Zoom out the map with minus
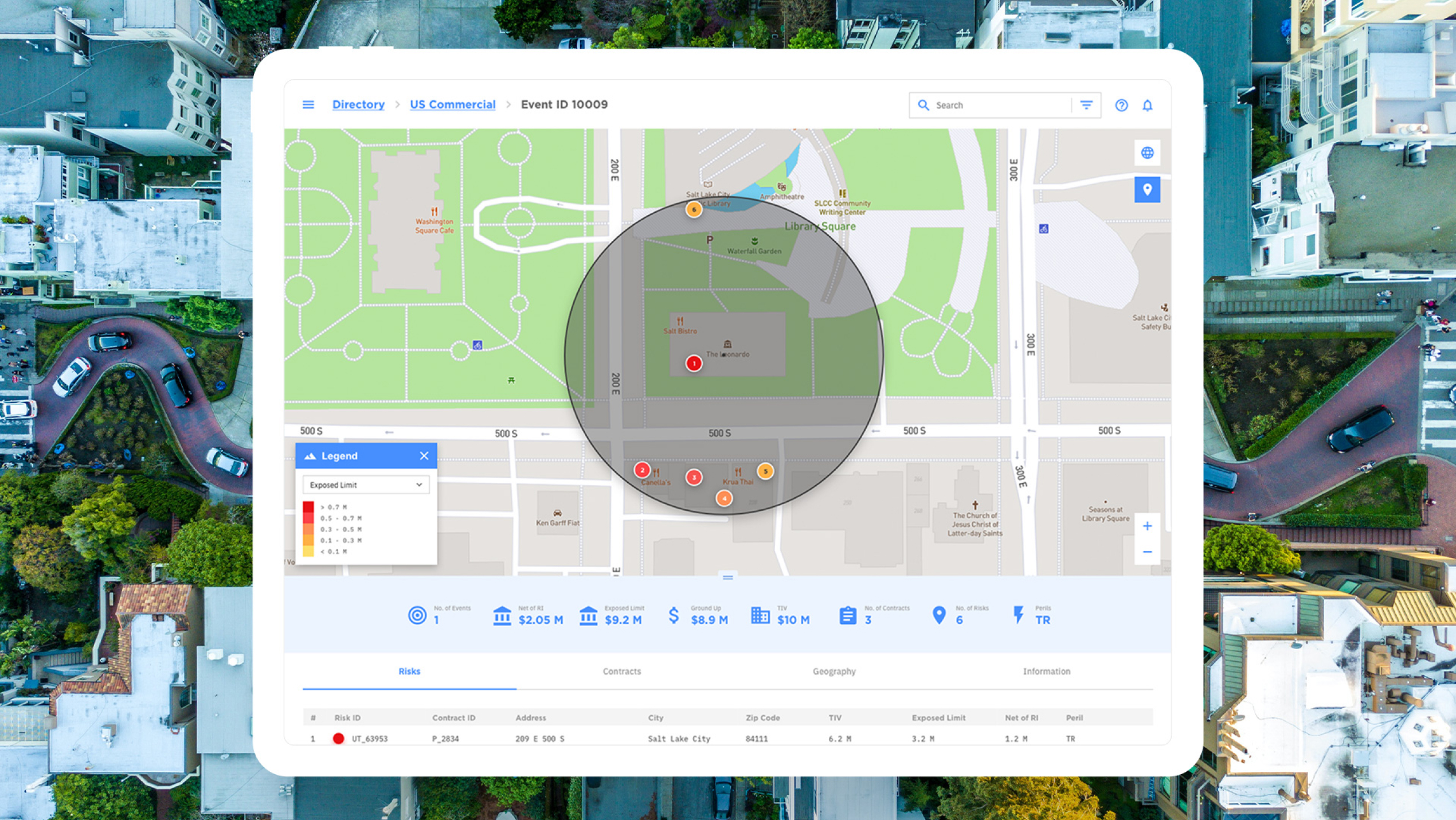Screen dimensions: 1456x820 [x=1147, y=552]
